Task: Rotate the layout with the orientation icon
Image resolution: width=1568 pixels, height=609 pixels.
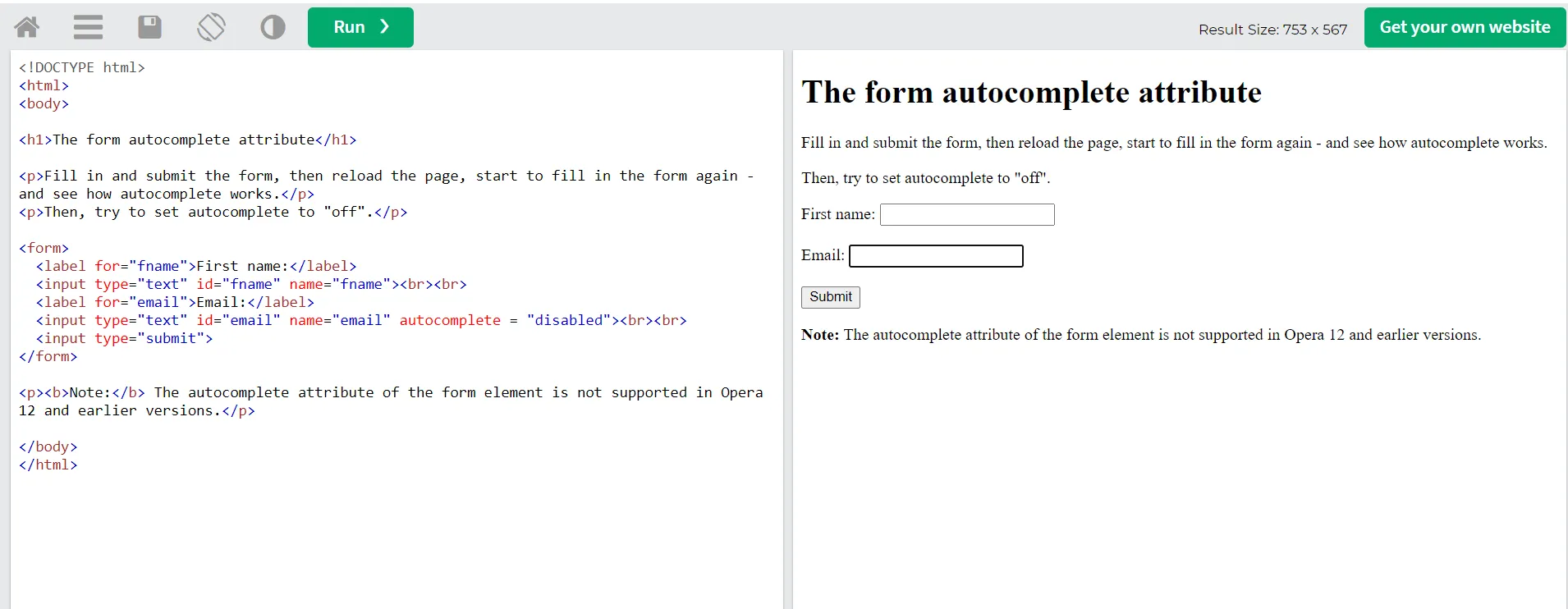Action: [x=211, y=27]
